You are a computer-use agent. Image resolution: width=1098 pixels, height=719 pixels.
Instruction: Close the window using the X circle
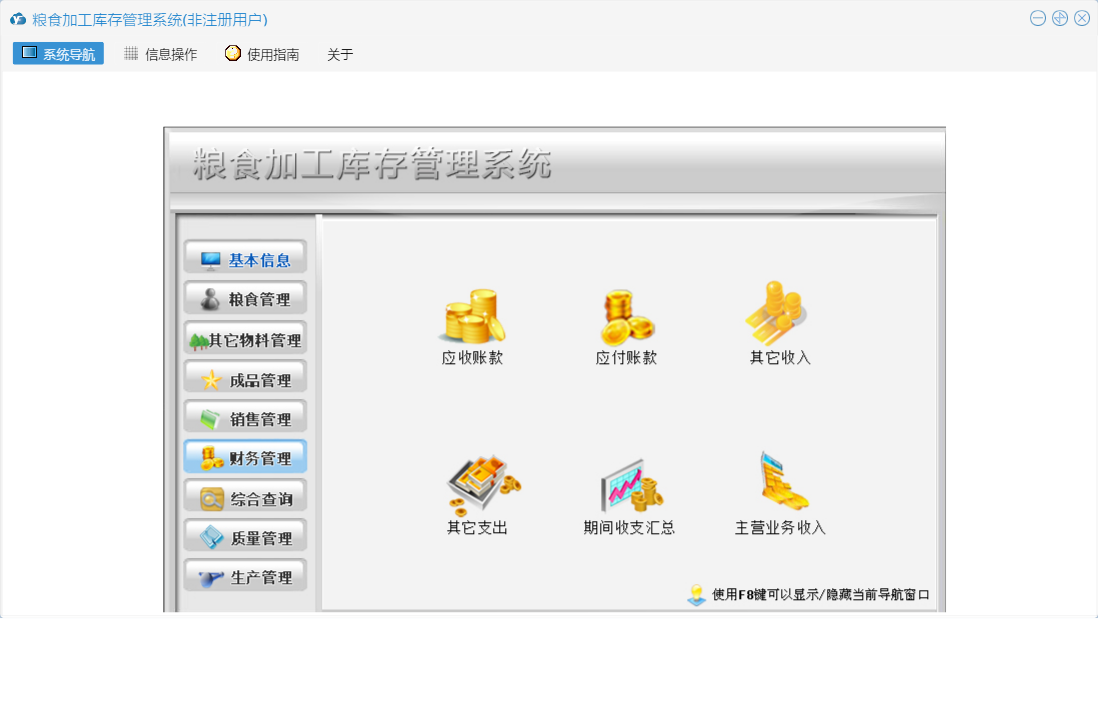[x=1082, y=19]
